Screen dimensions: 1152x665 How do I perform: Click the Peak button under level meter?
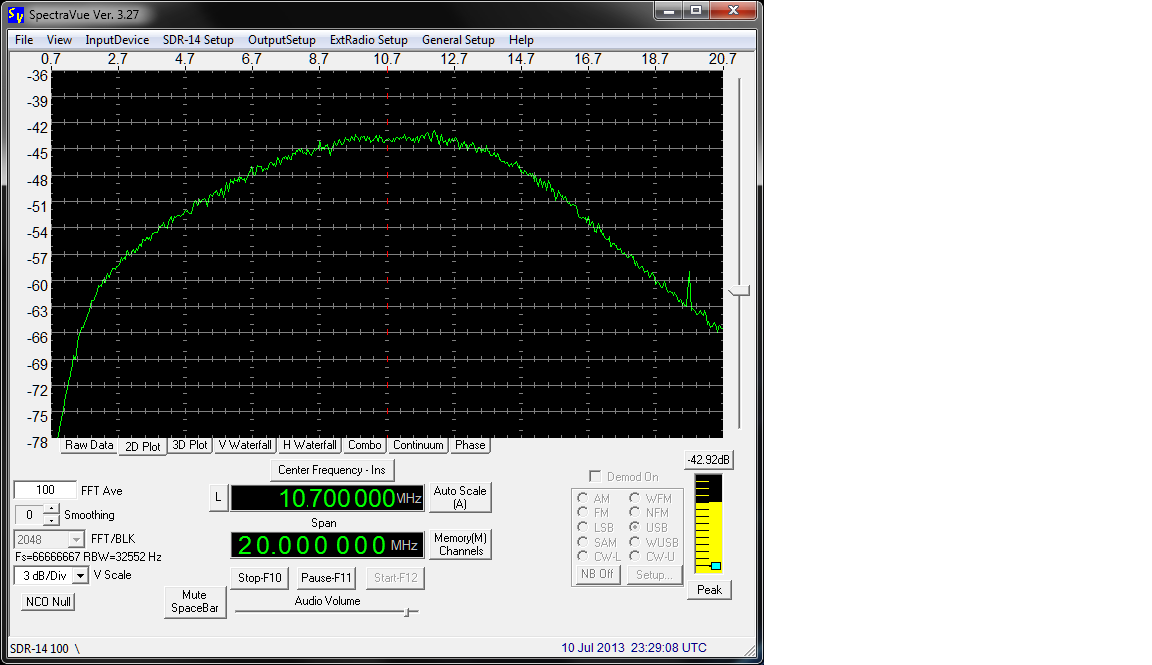(709, 590)
